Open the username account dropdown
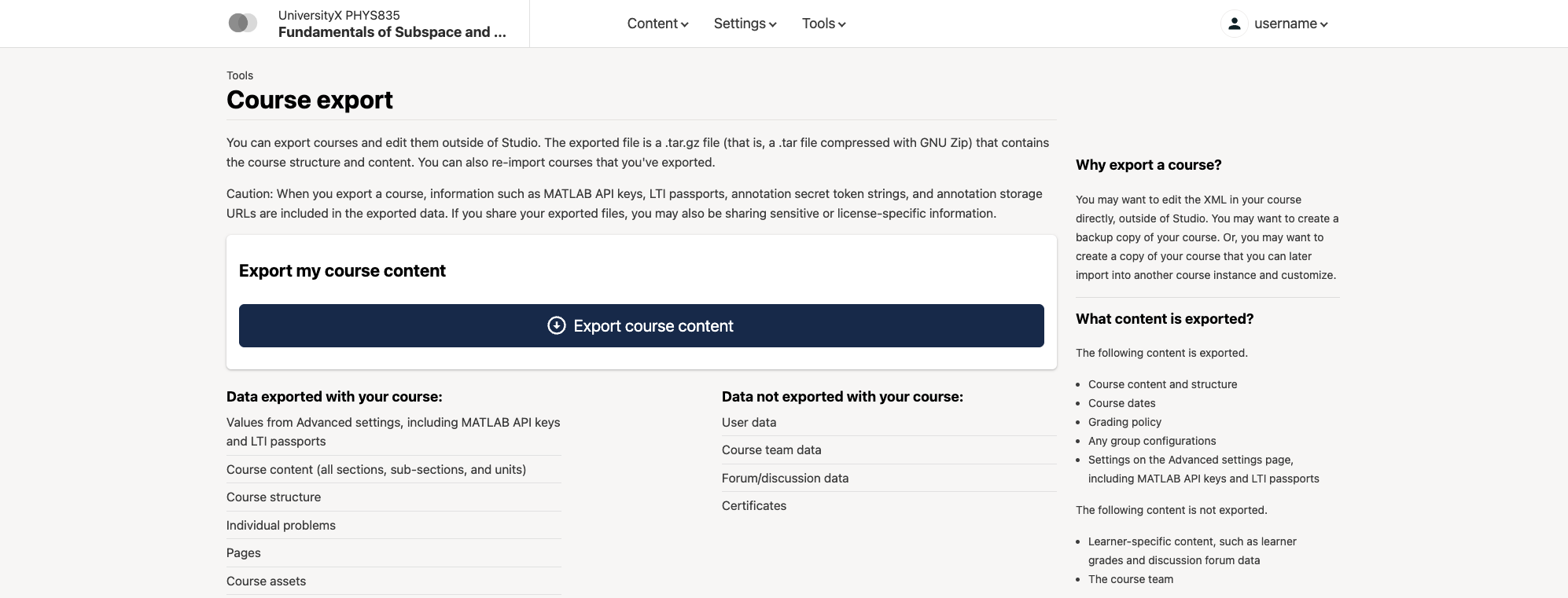1568x598 pixels. pyautogui.click(x=1275, y=24)
